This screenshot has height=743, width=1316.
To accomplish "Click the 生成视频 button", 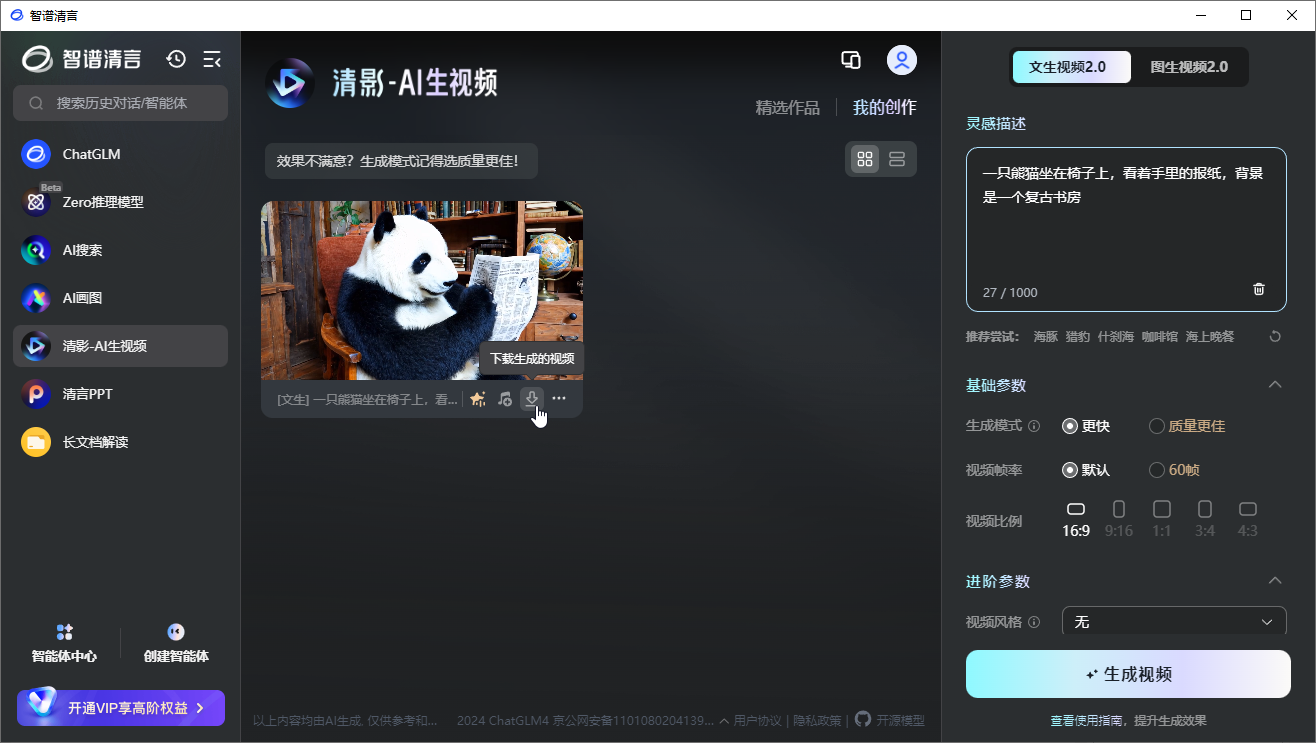I will click(1127, 673).
